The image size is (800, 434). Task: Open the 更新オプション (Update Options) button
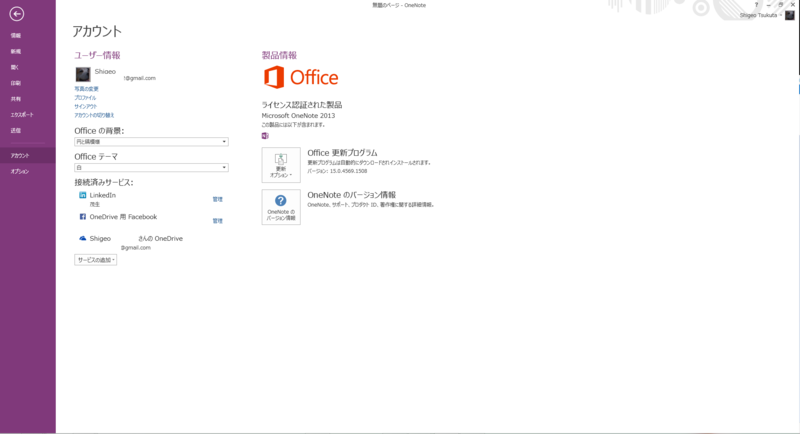281,165
